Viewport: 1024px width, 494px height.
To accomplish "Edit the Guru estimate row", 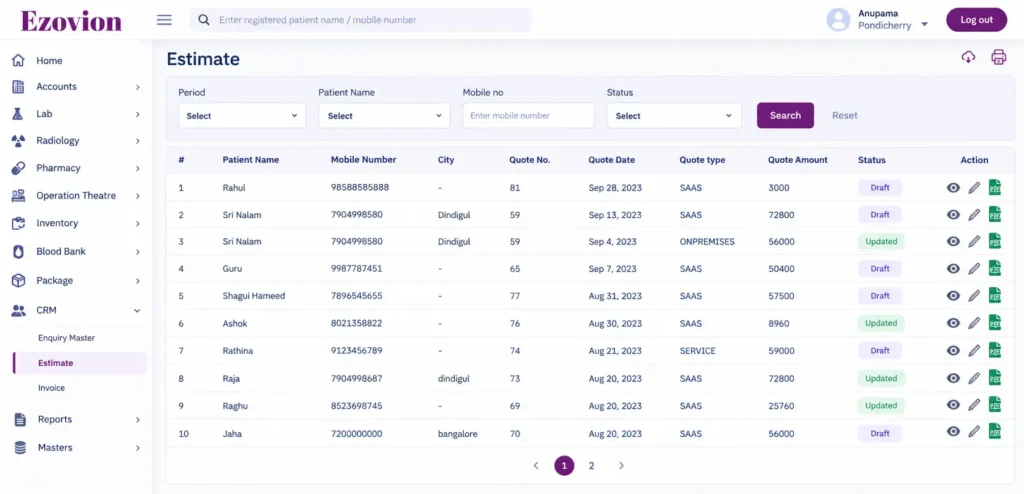I will 974,269.
